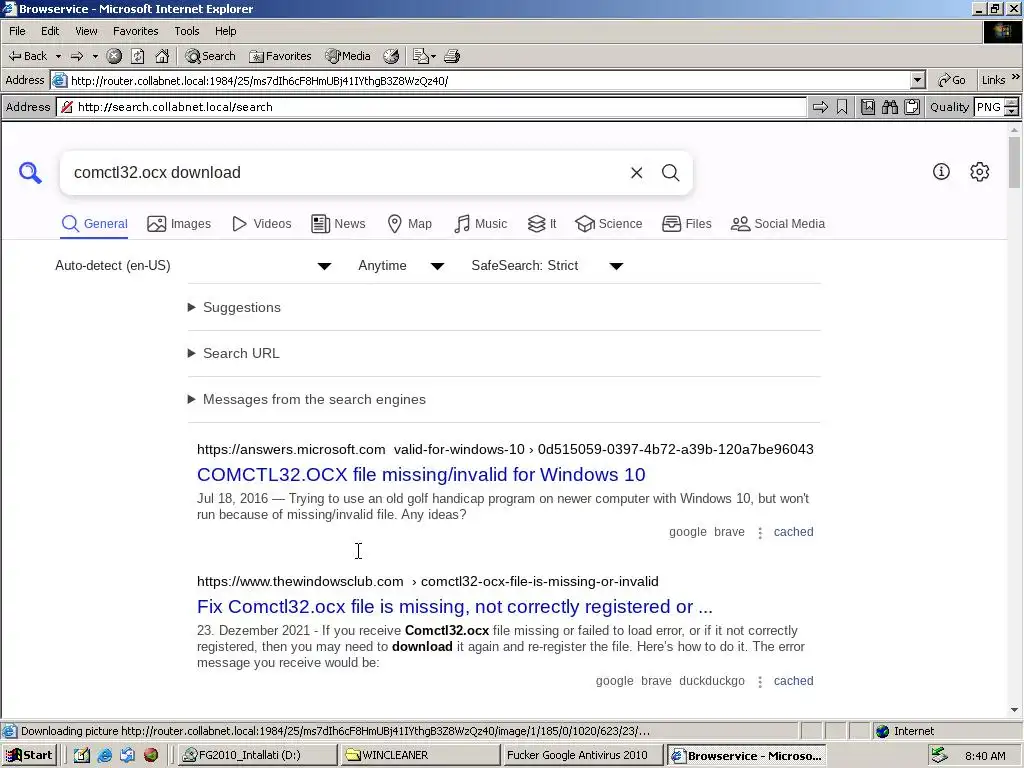Open Auto-detect (en-US) language dropdown
The width and height of the screenshot is (1024, 768).
(x=193, y=266)
